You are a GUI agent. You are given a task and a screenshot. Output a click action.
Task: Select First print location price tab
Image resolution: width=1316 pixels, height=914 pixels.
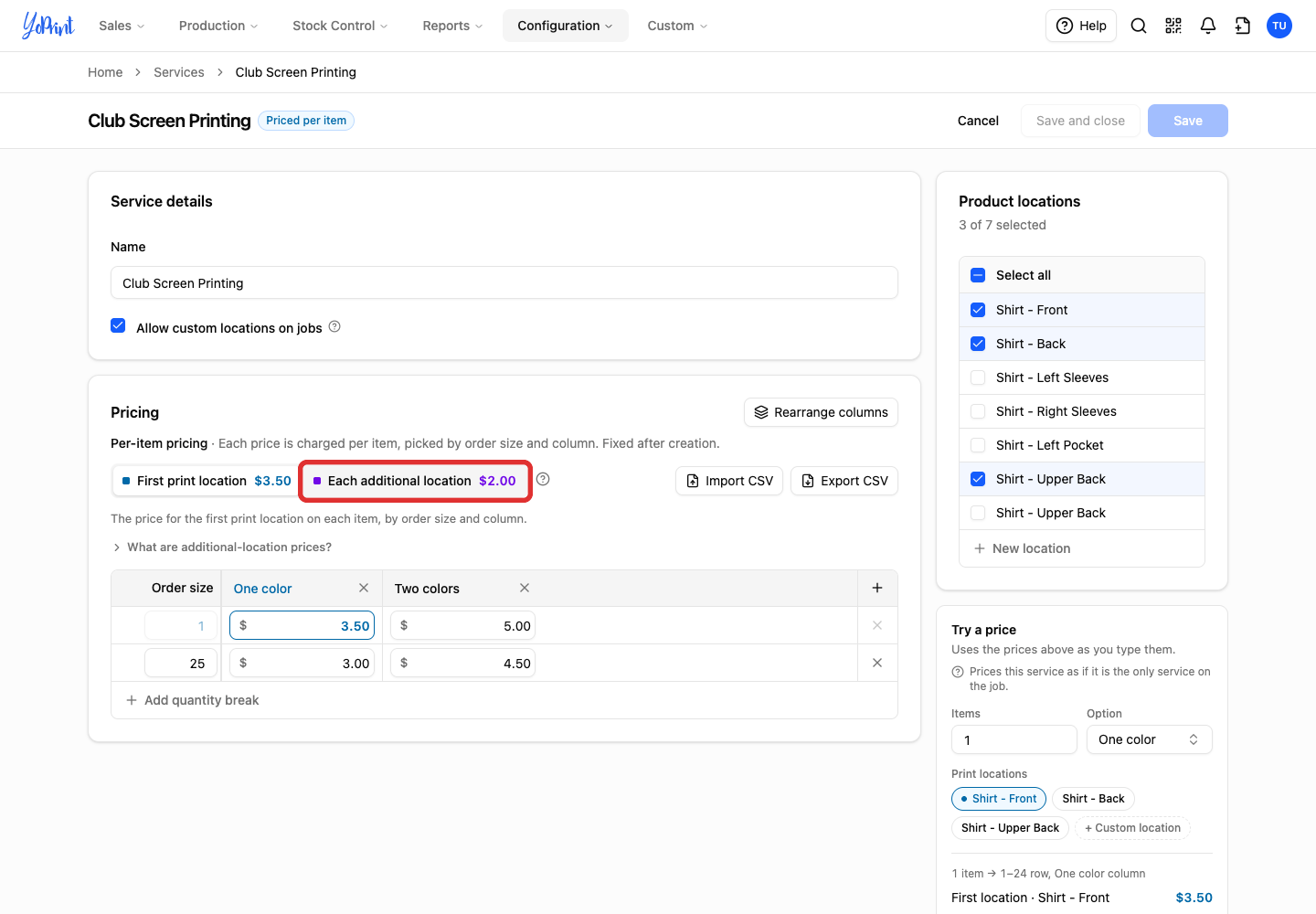pos(206,481)
